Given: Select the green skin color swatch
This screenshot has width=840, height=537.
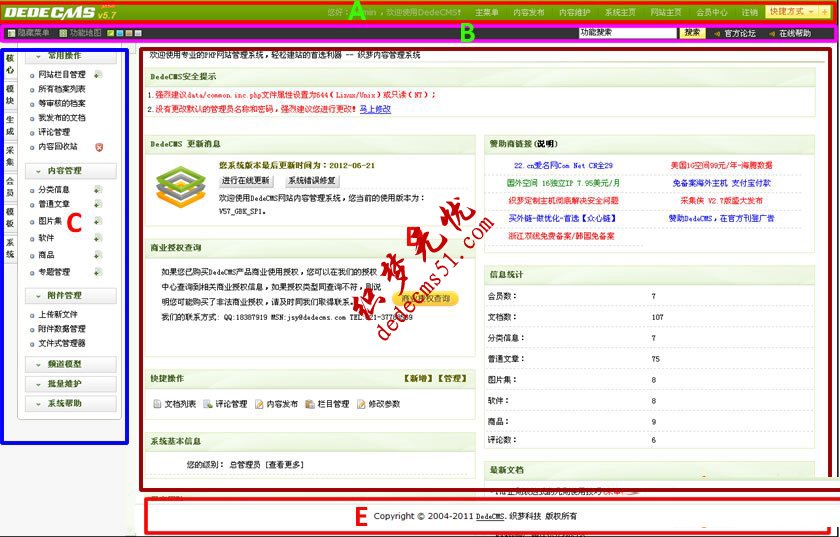Looking at the screenshot, I should pos(111,33).
